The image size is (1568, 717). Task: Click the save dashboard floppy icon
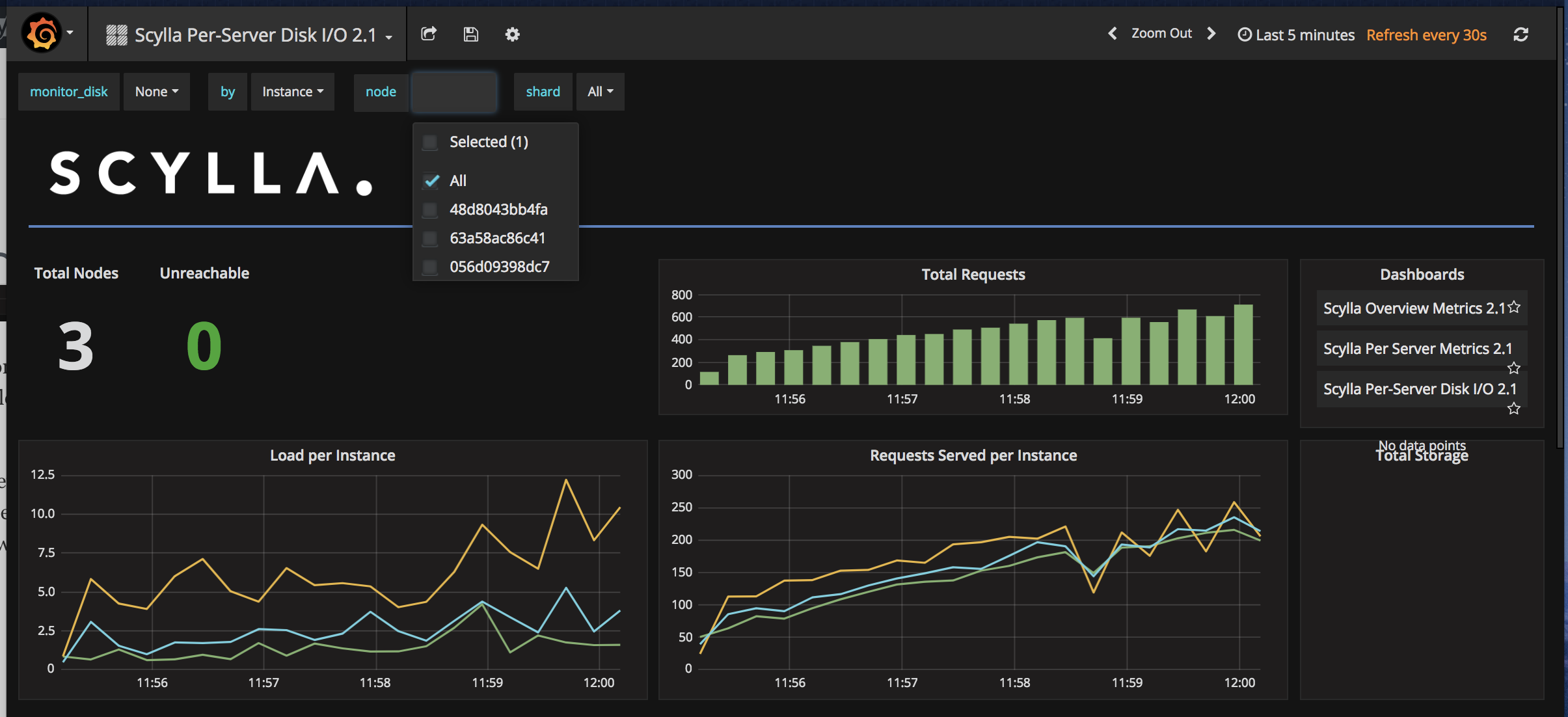click(470, 34)
